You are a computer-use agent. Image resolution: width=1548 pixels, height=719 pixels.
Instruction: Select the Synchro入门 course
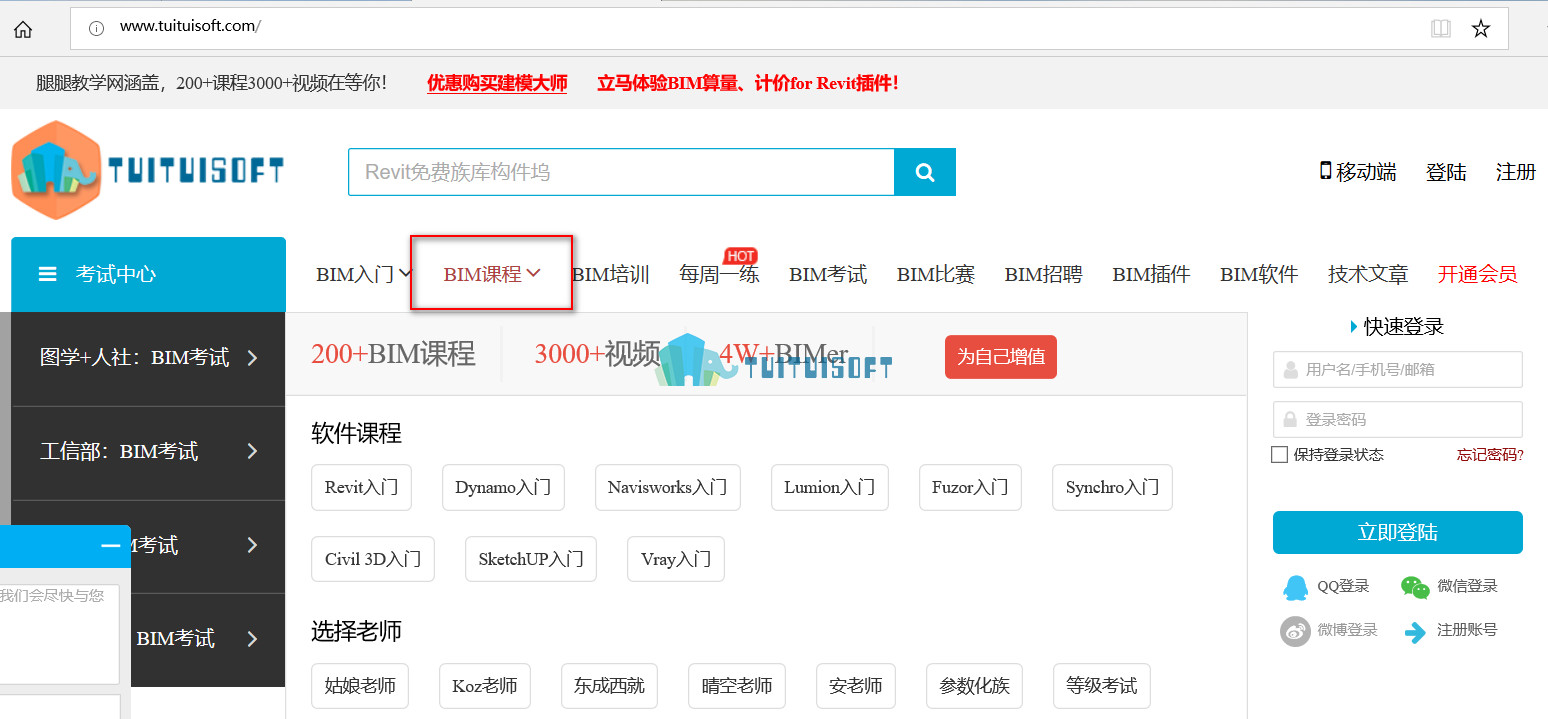(1112, 488)
